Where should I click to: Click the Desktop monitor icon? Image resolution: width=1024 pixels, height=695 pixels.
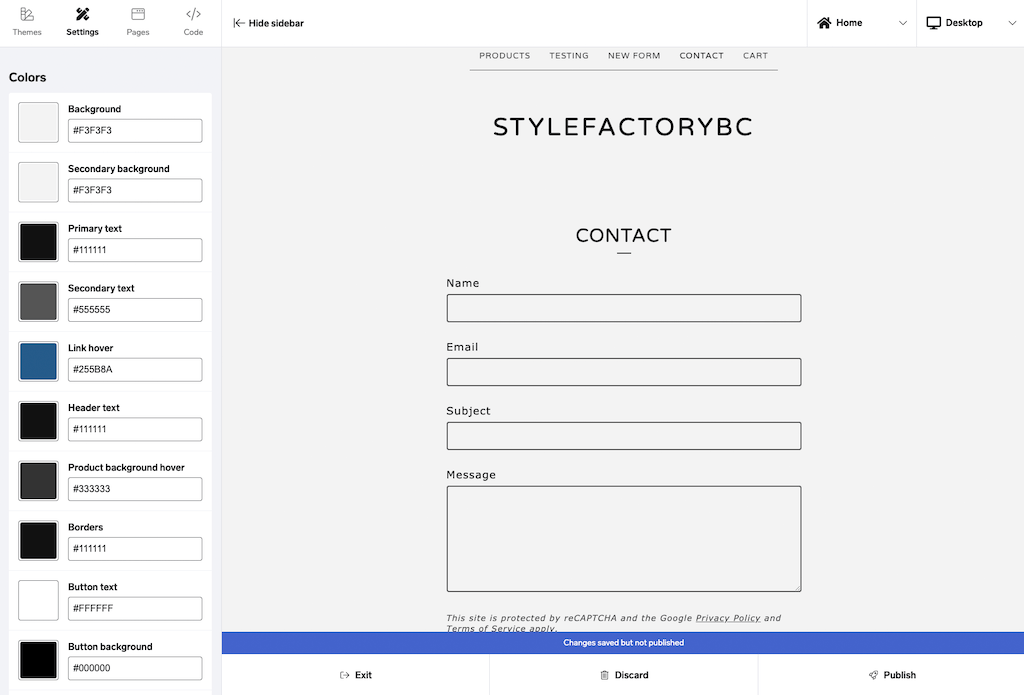934,23
